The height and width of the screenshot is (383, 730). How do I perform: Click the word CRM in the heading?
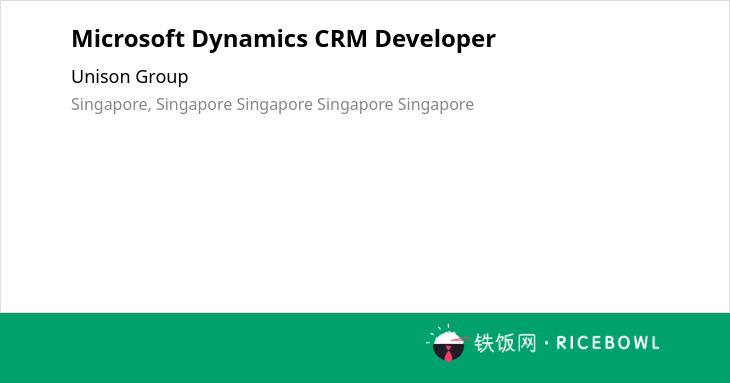click(x=341, y=38)
